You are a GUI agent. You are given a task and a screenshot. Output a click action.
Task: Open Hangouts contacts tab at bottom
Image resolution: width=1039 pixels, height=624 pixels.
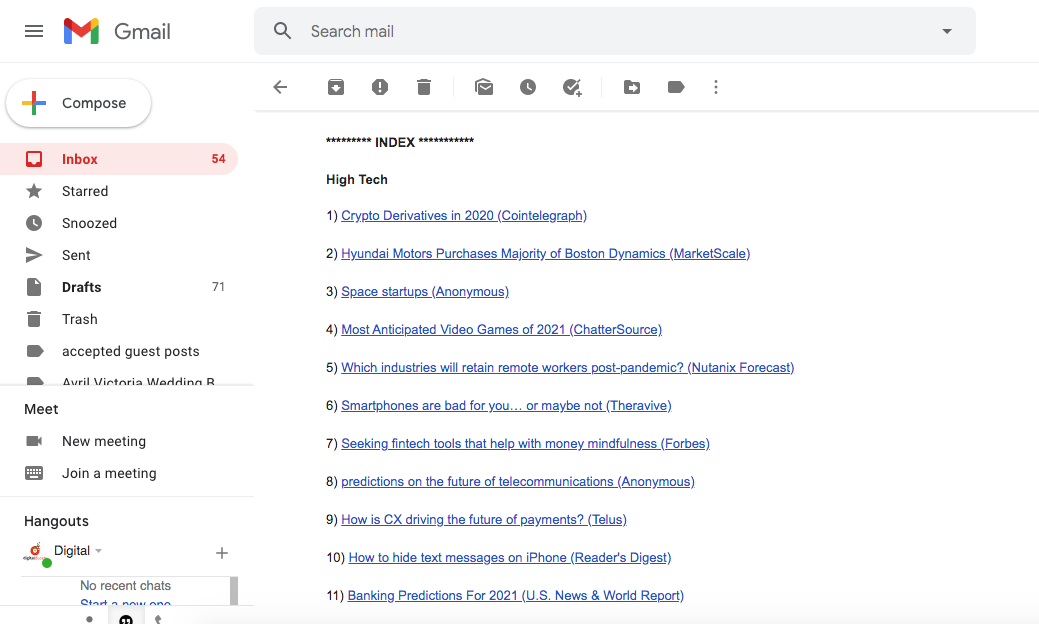[89, 619]
